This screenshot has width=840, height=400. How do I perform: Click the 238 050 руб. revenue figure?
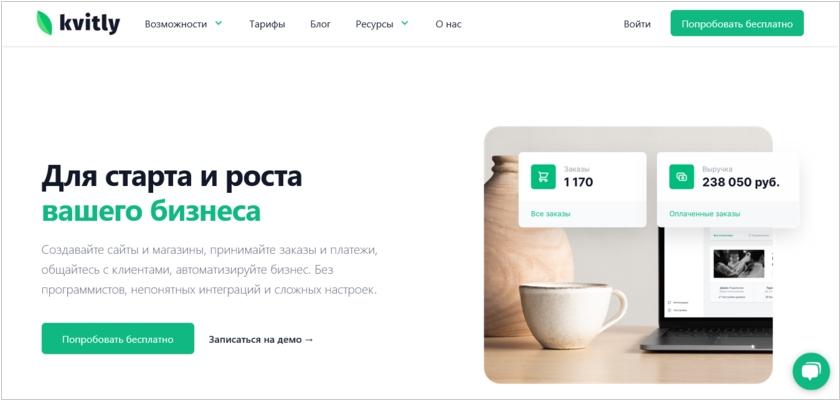741,182
